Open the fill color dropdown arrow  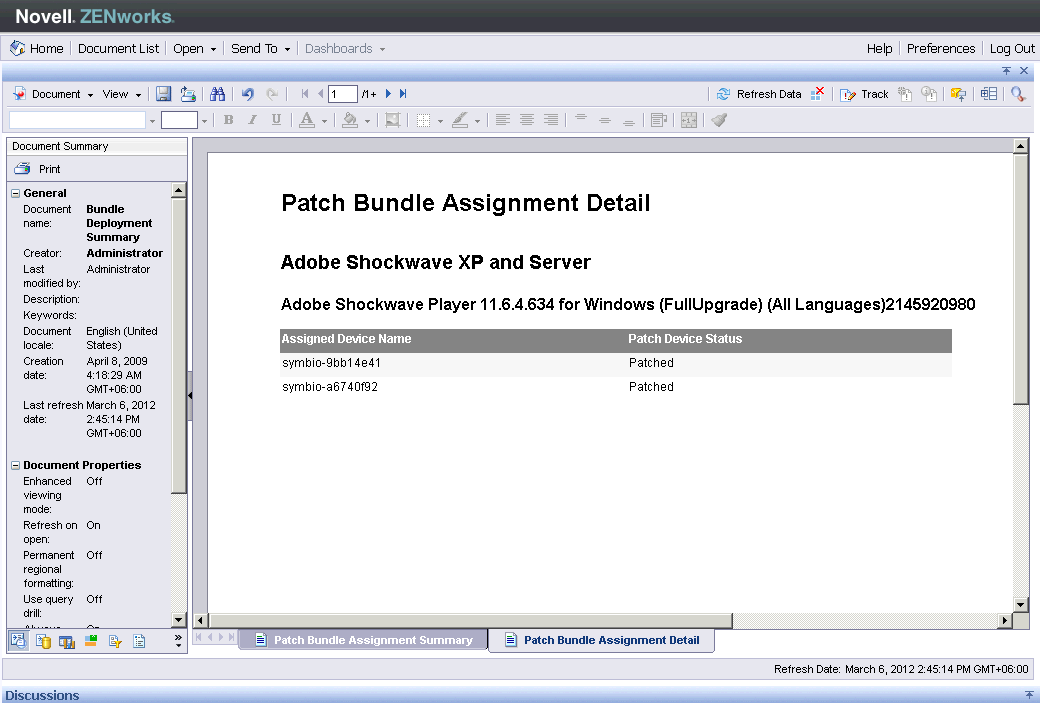pos(367,121)
